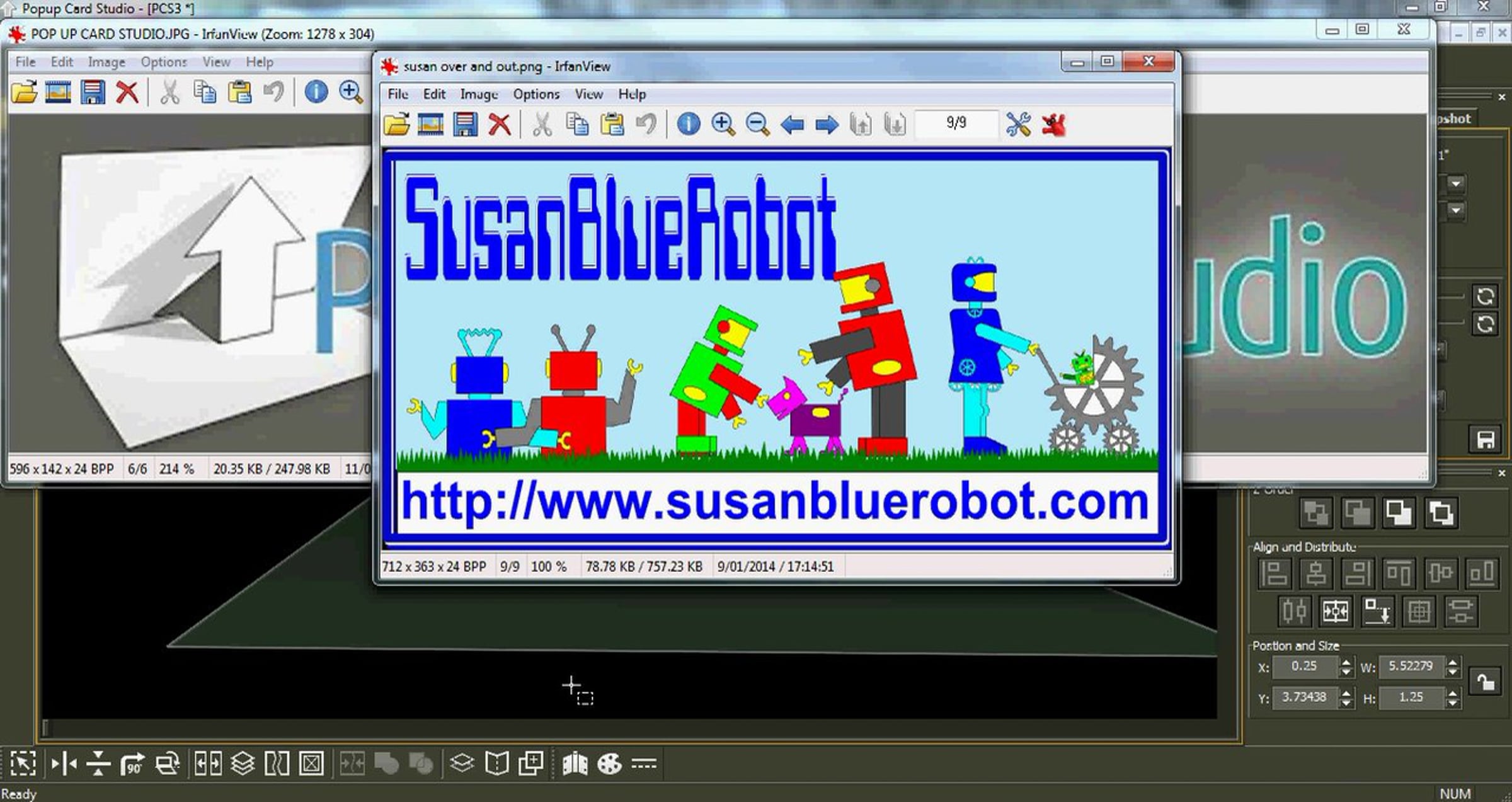
Task: Open Image menu in POP UP CARD STUDIO window
Action: click(x=106, y=62)
